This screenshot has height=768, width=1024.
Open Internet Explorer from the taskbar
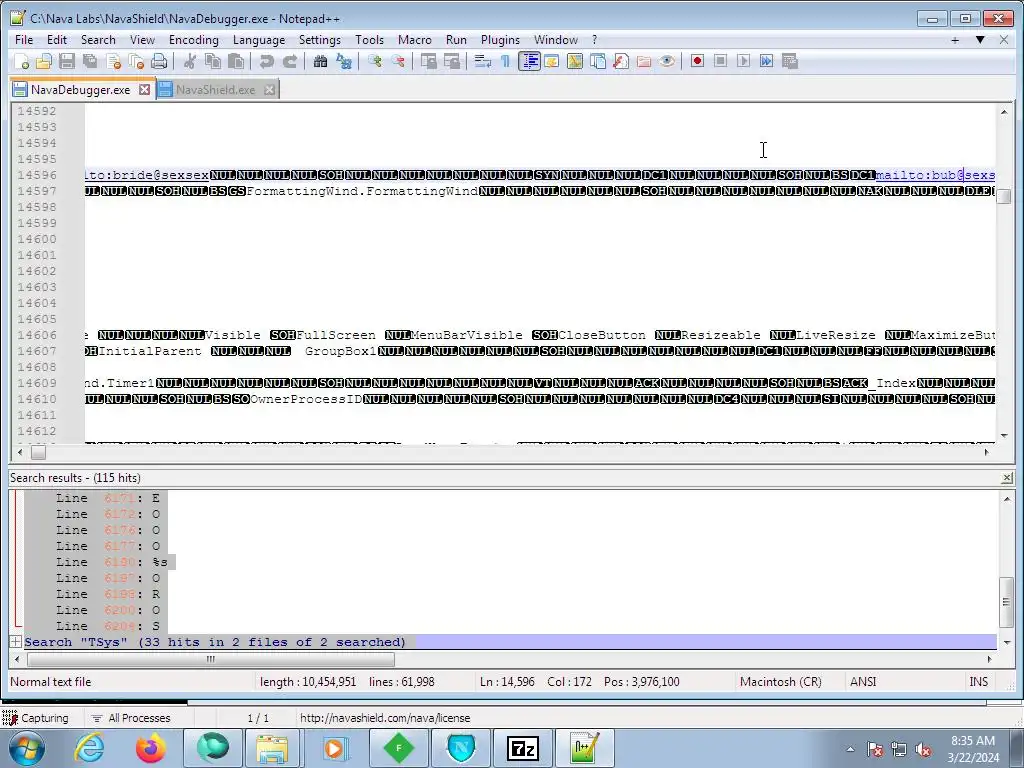(x=89, y=748)
